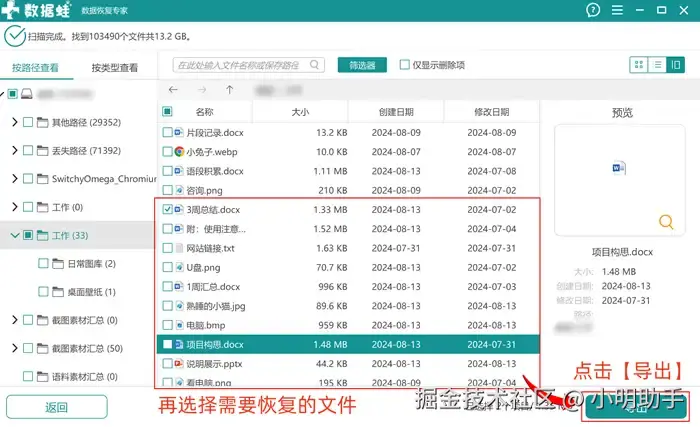
Task: Select the 桌面壁纸 (1) tree folder
Action: tap(92, 292)
